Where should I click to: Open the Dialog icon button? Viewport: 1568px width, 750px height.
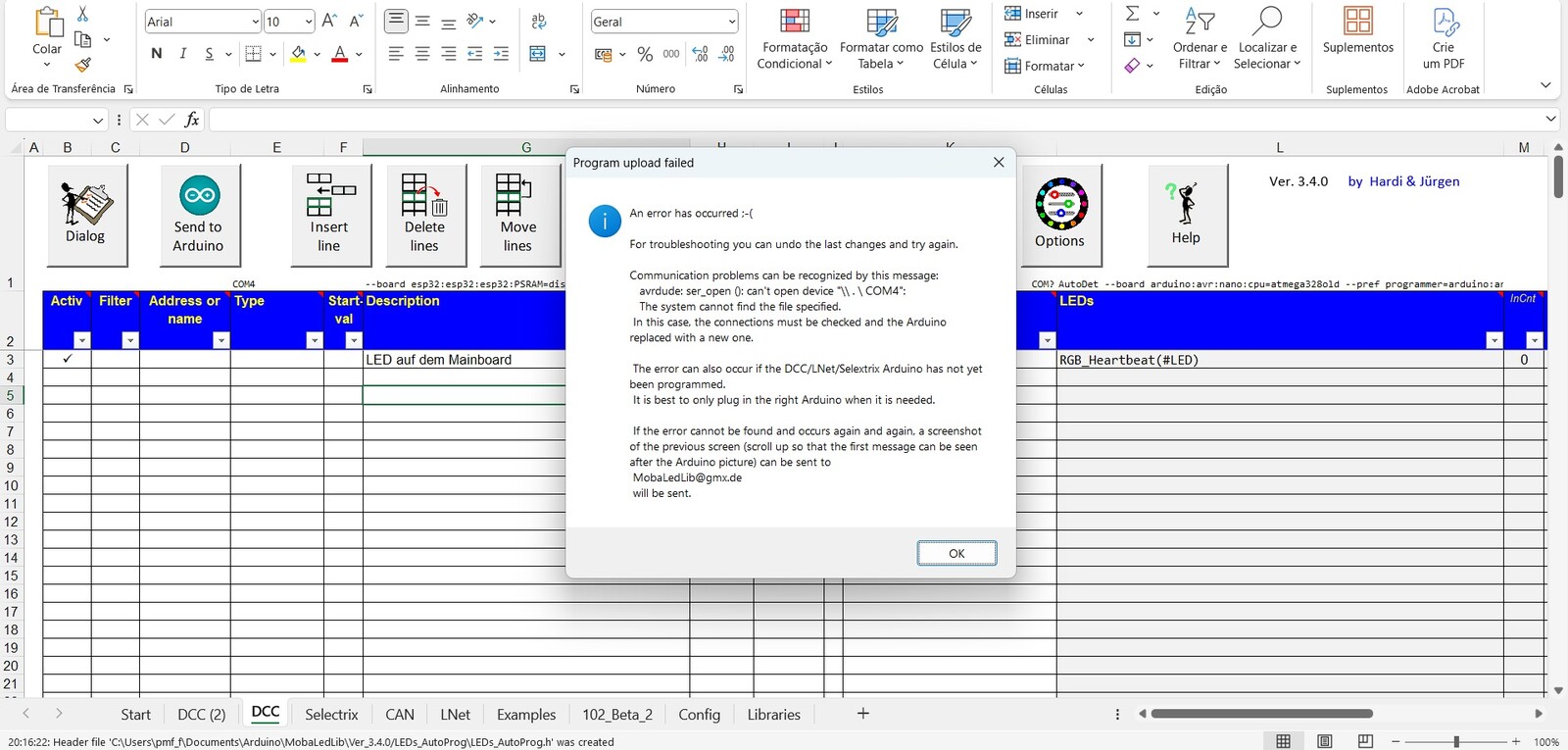86,204
